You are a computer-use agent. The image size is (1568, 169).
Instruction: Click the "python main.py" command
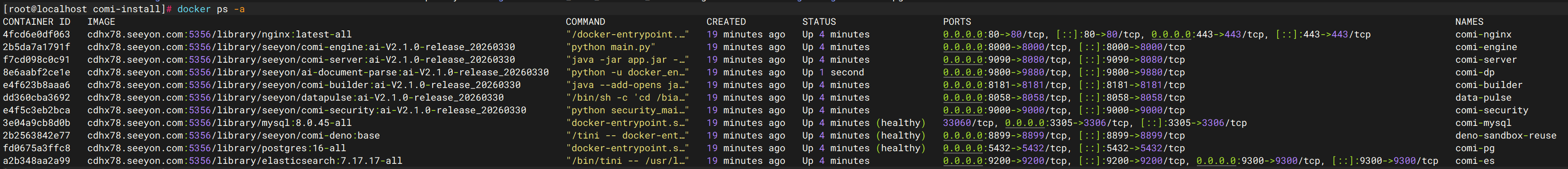(x=610, y=47)
